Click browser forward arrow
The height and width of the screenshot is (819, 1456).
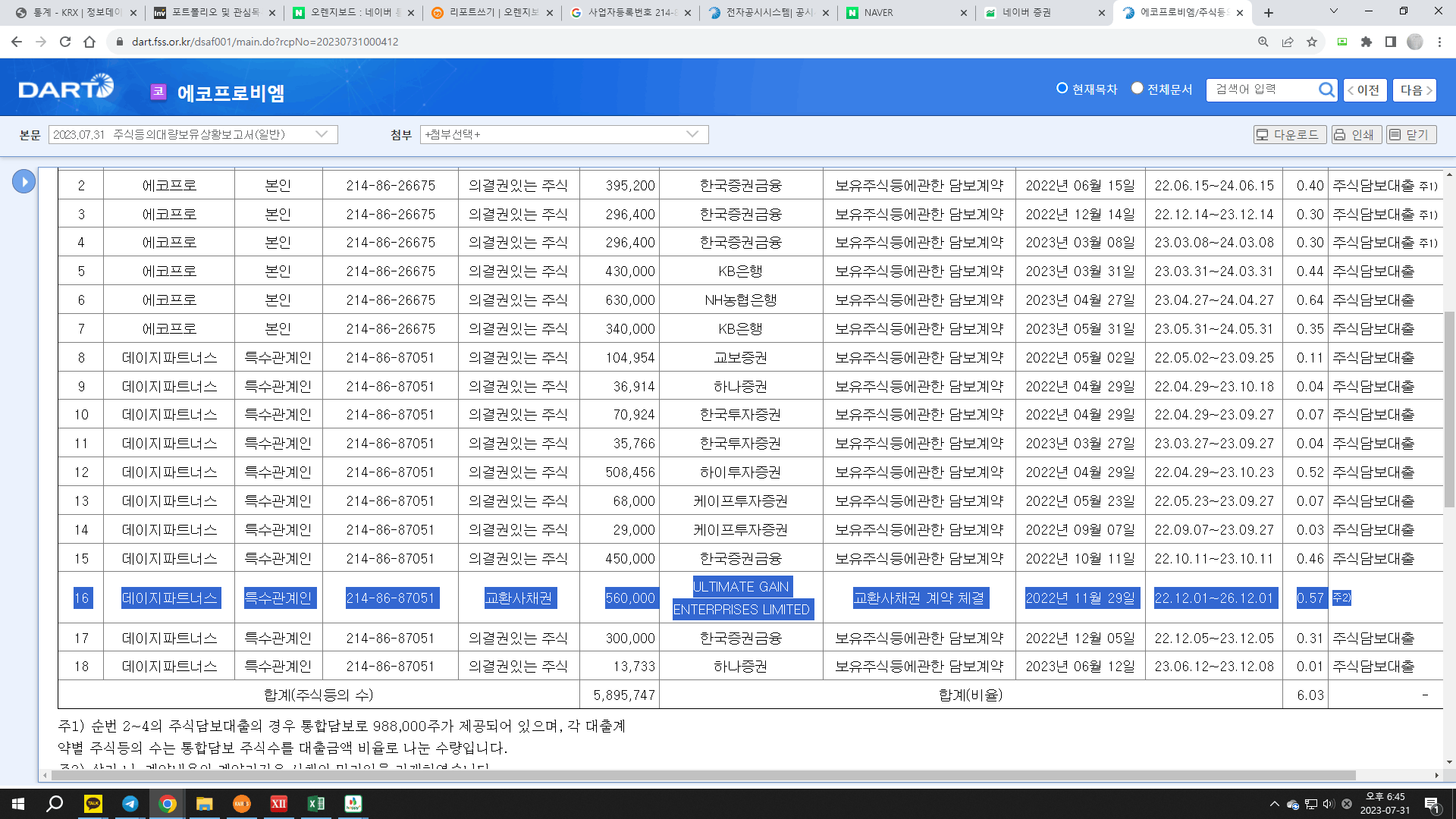point(41,42)
